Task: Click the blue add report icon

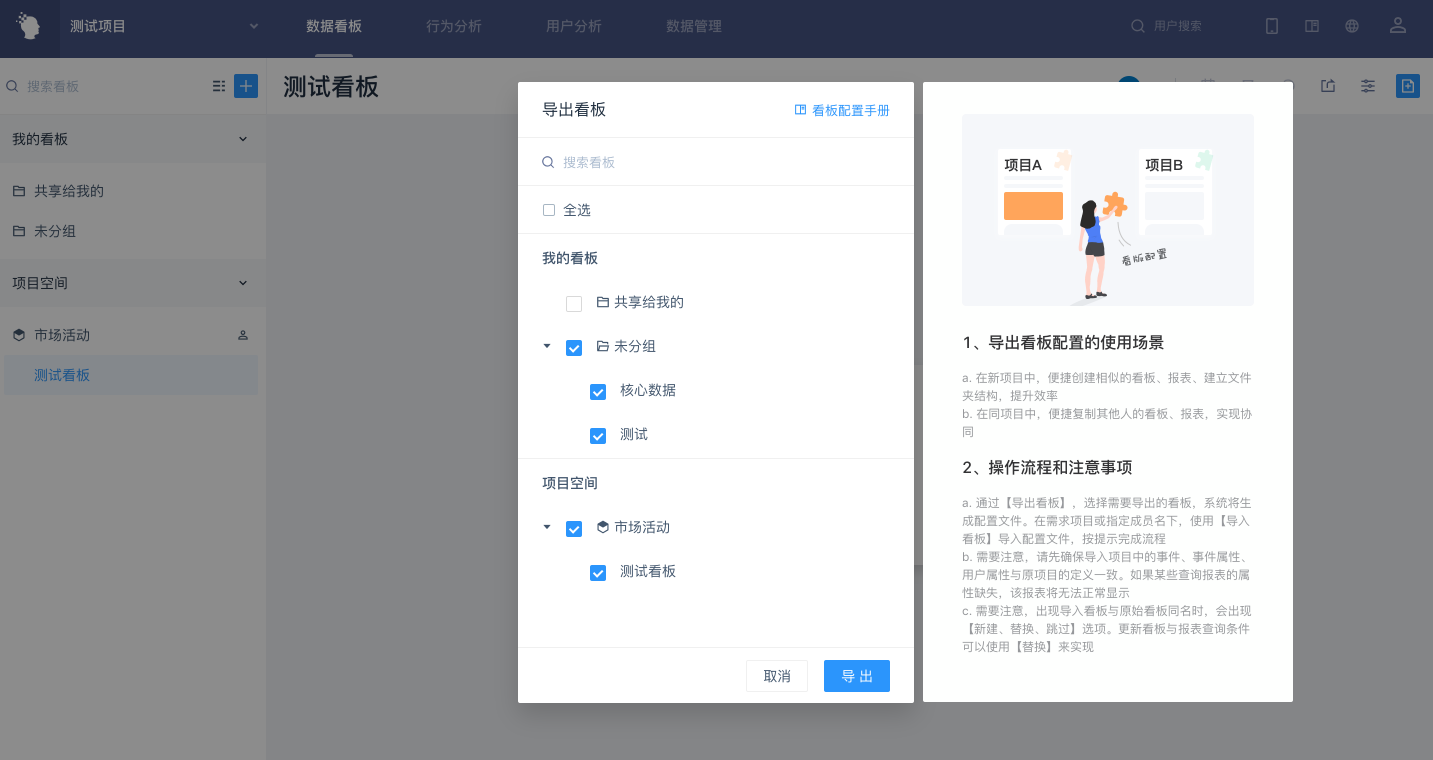Action: [x=1407, y=86]
